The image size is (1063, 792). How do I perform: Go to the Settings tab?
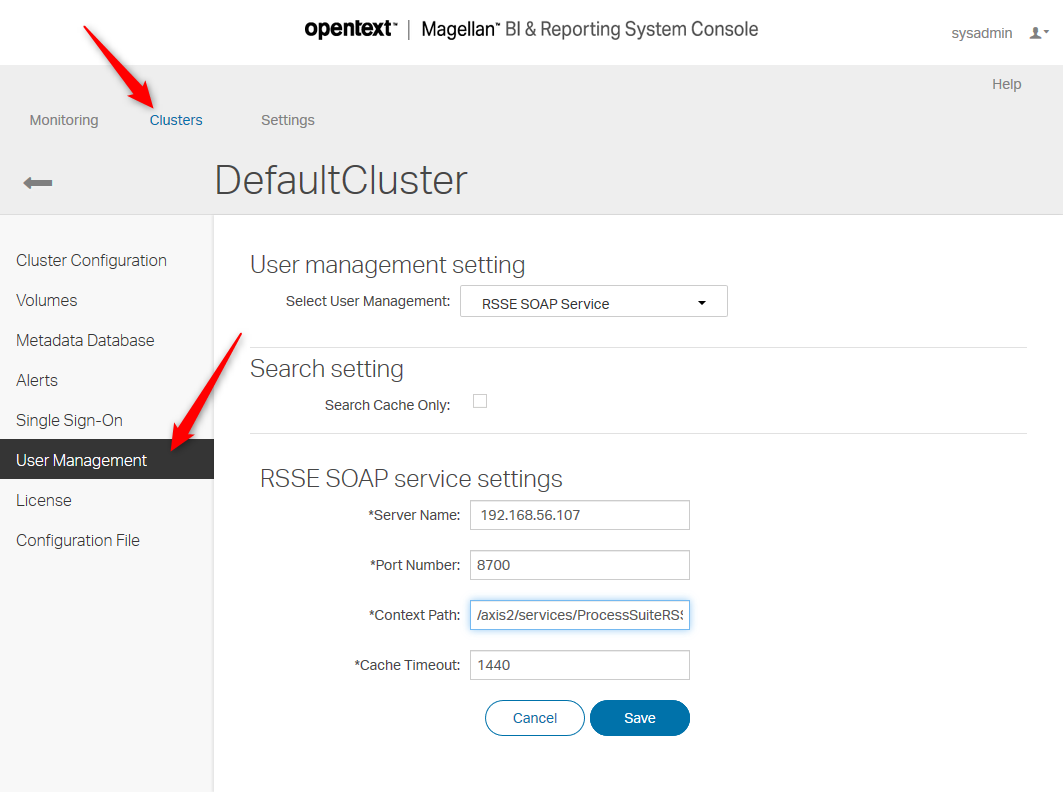(x=288, y=120)
